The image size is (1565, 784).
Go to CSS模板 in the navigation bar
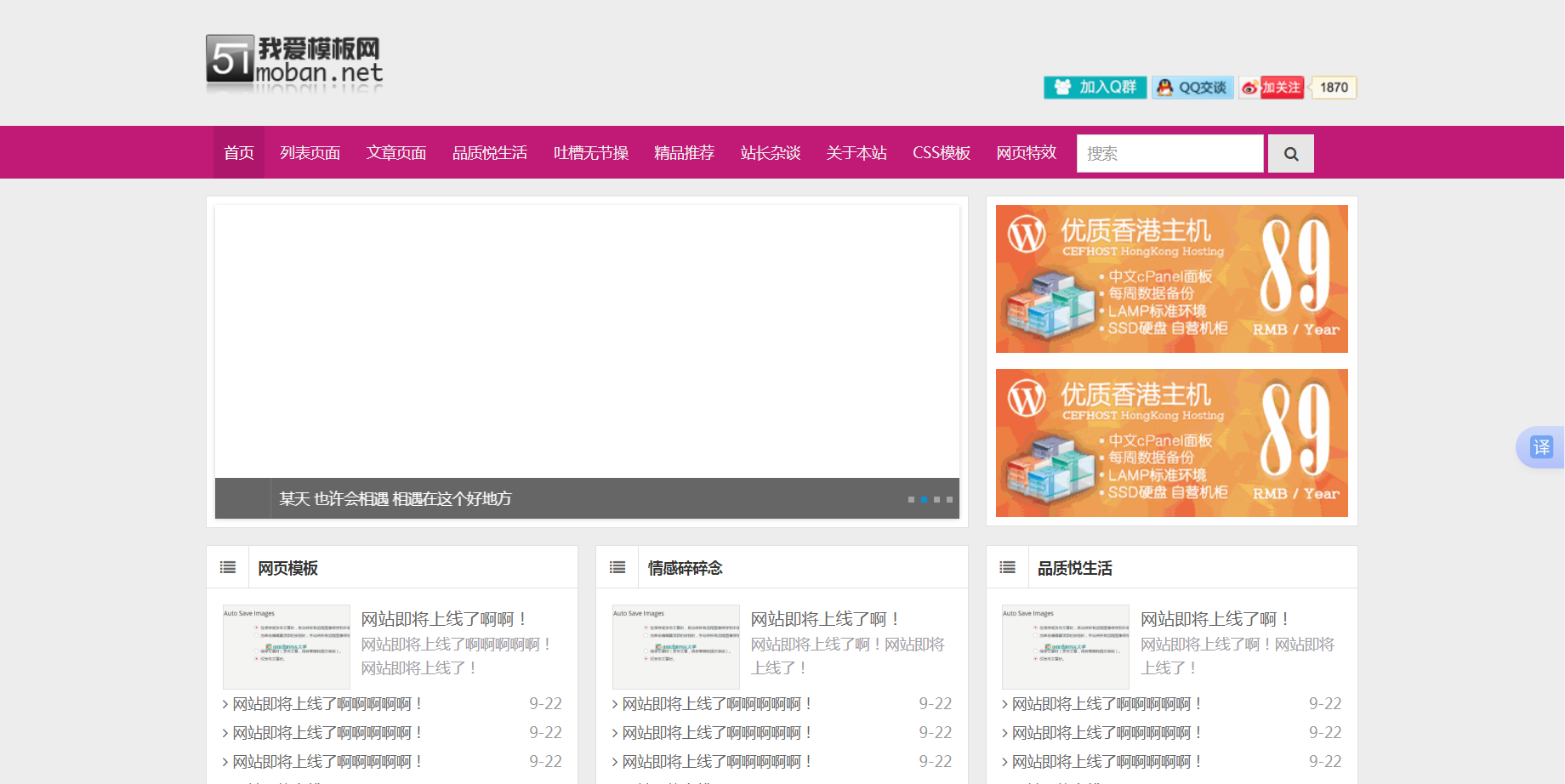(x=941, y=153)
